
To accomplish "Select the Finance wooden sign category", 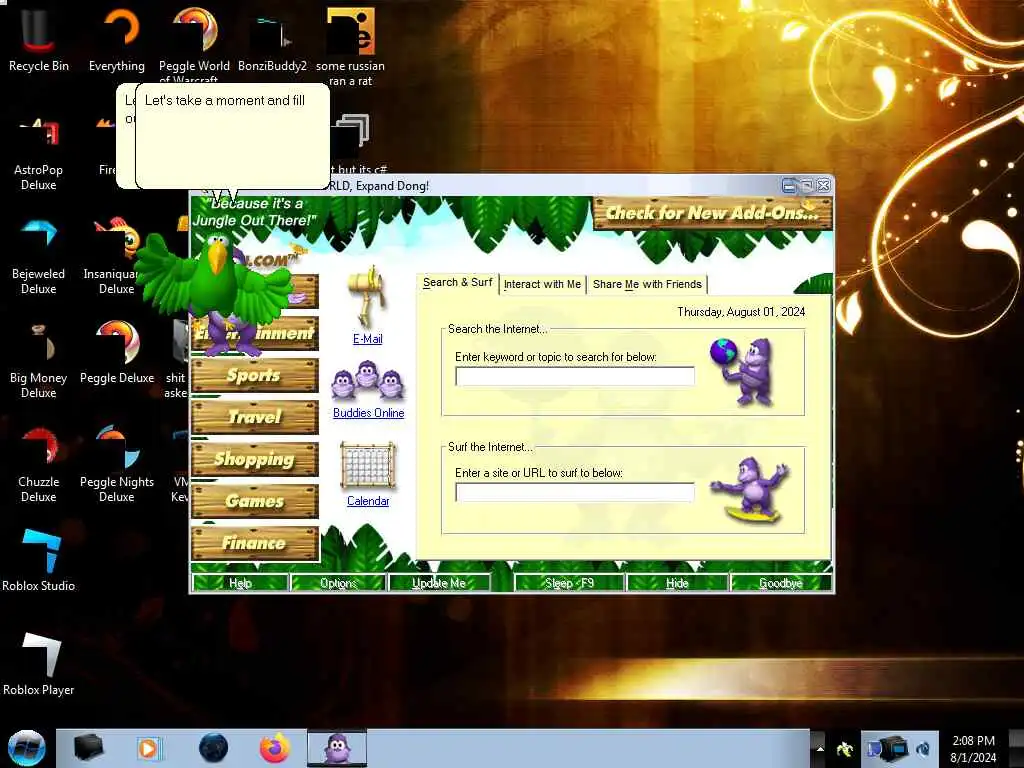I will (255, 543).
